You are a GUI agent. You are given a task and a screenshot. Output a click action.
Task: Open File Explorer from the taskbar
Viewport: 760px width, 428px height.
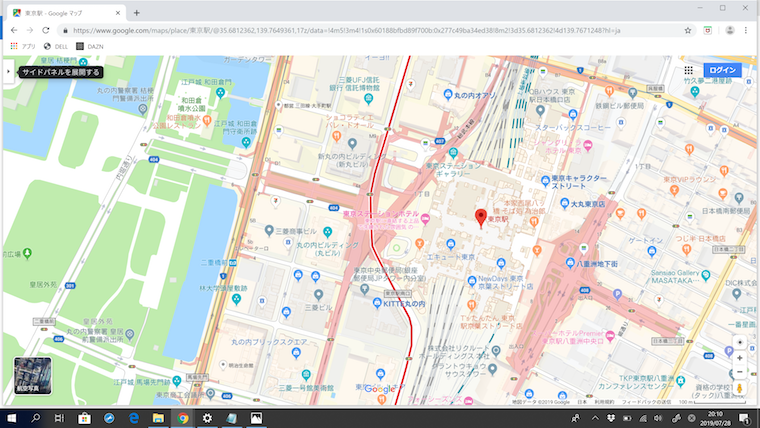pyautogui.click(x=158, y=418)
